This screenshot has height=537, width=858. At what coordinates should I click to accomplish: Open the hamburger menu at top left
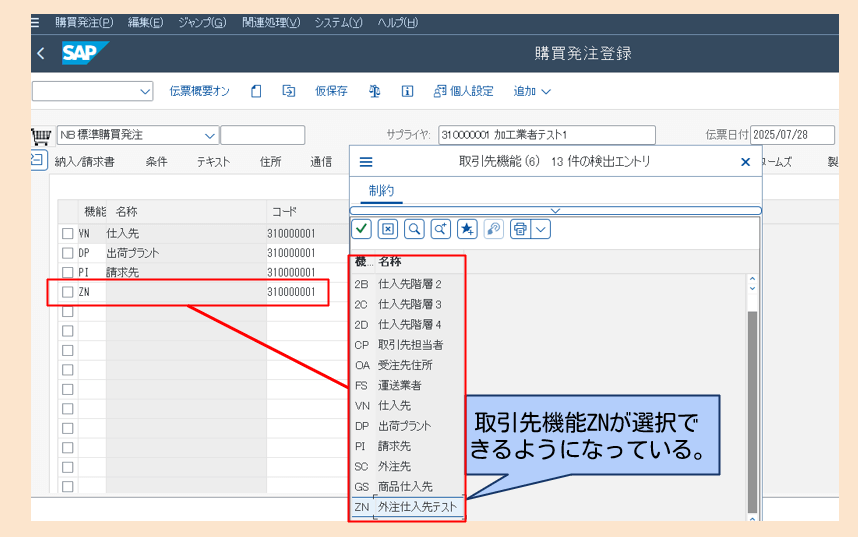click(35, 22)
